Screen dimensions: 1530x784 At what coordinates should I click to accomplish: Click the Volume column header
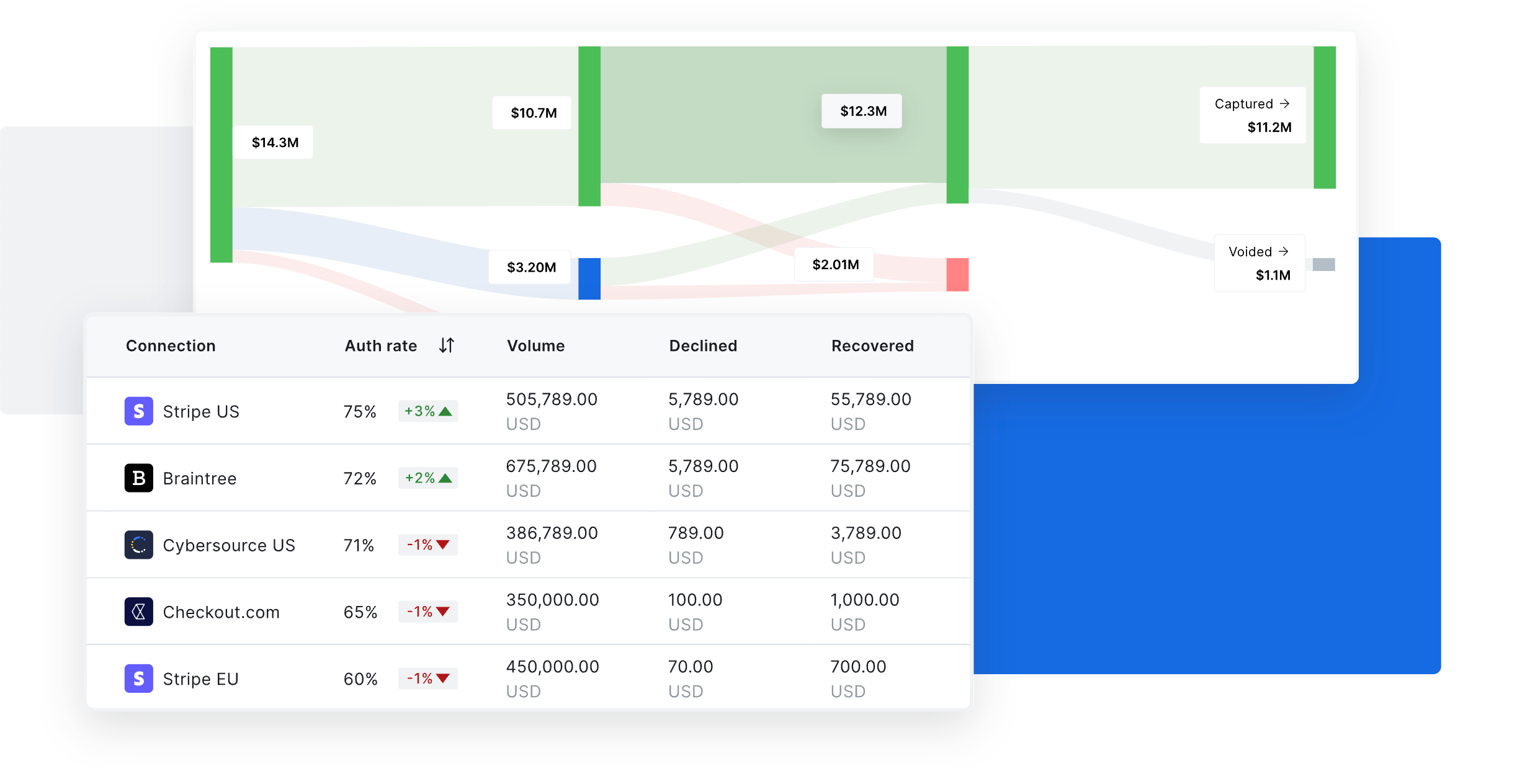pos(536,345)
